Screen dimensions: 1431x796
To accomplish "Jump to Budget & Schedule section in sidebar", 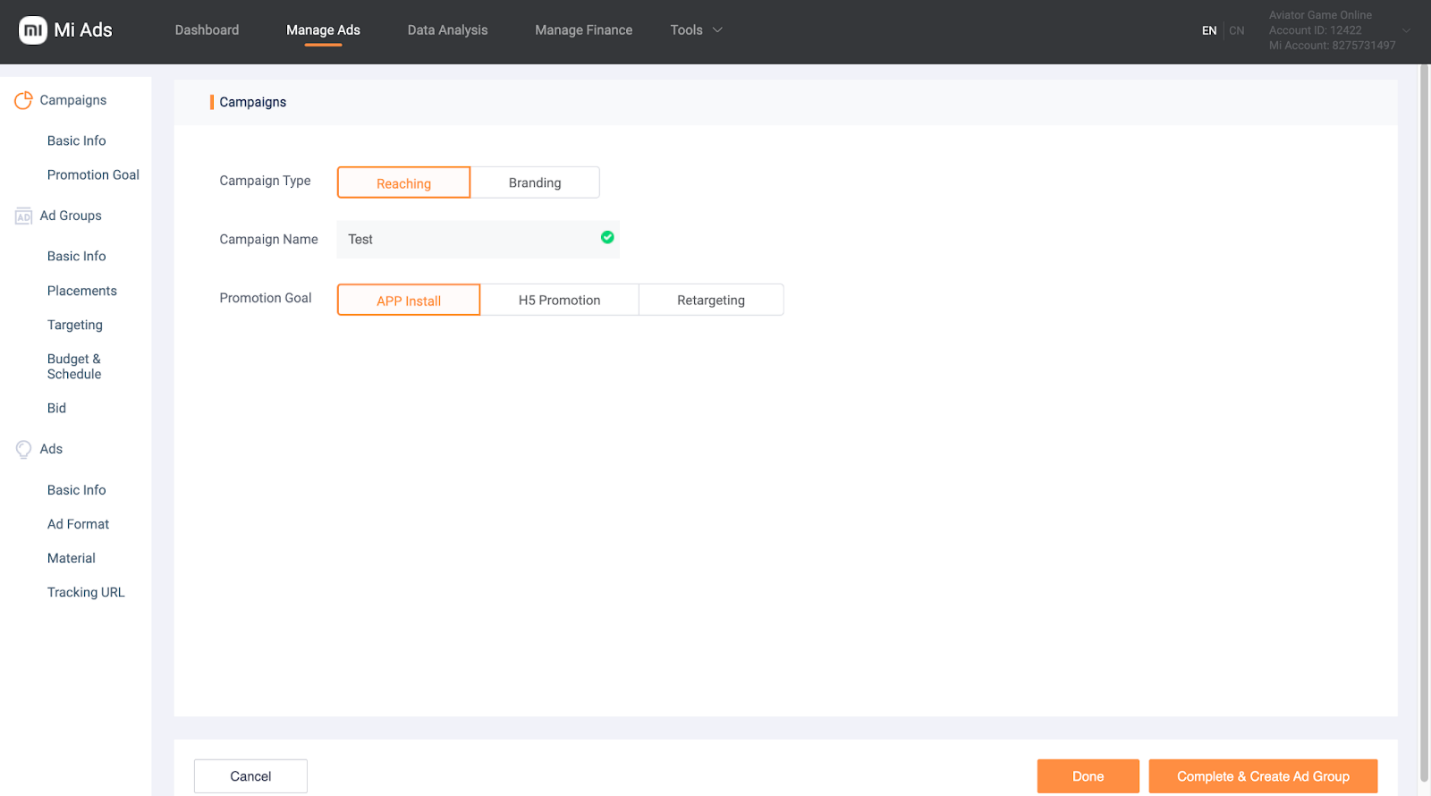I will click(x=74, y=366).
